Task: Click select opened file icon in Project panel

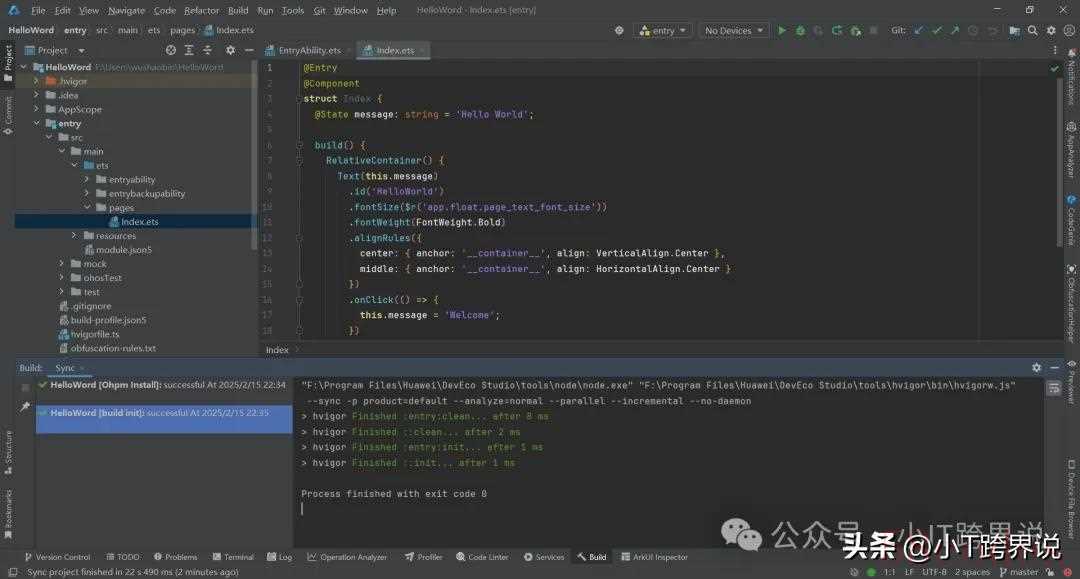Action: tap(171, 50)
